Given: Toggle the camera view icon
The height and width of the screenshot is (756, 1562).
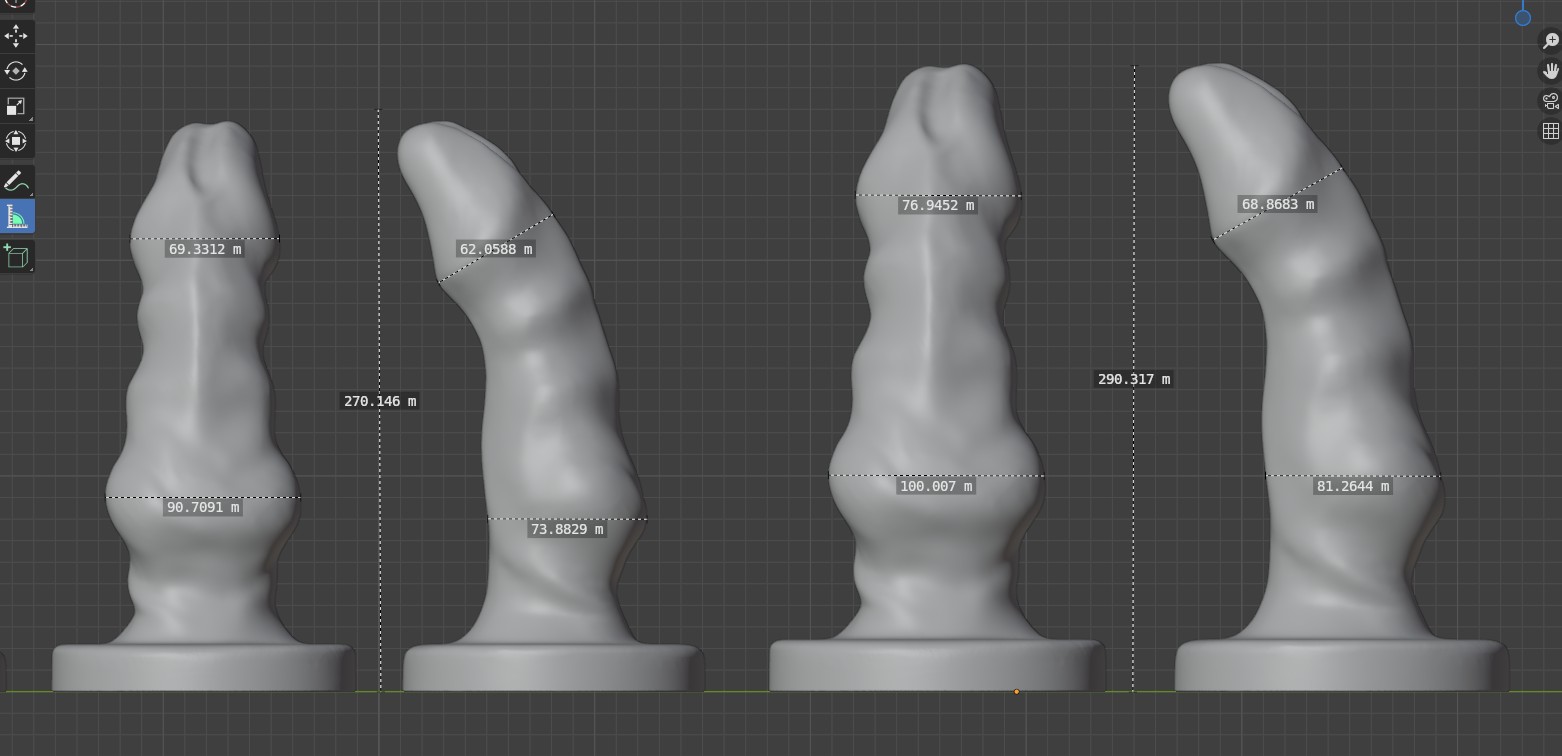Looking at the screenshot, I should coord(1550,101).
